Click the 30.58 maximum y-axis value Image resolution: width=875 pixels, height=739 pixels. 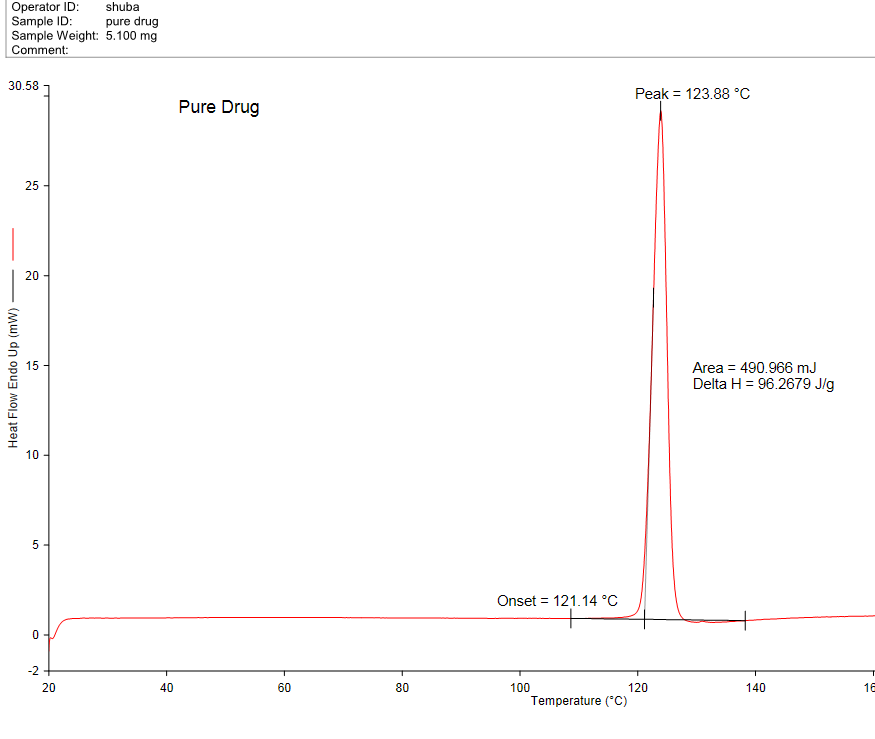22,87
